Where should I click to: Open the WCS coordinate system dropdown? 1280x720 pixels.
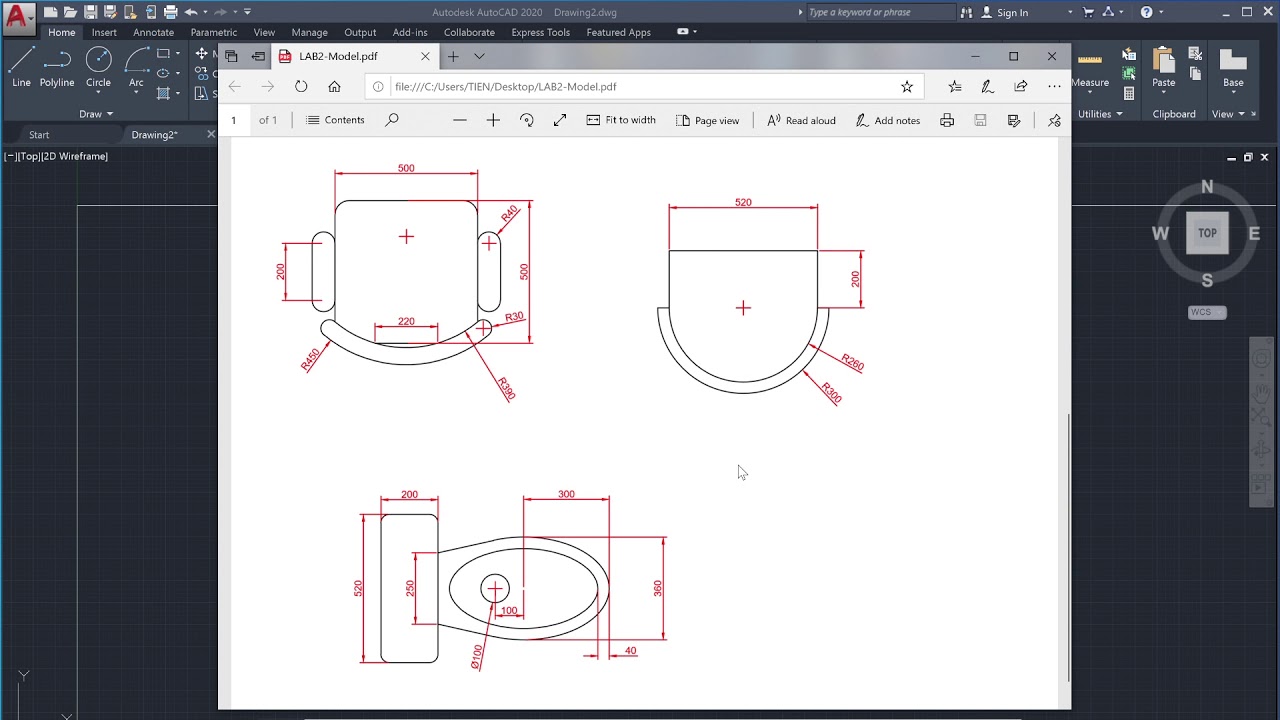pyautogui.click(x=1206, y=312)
